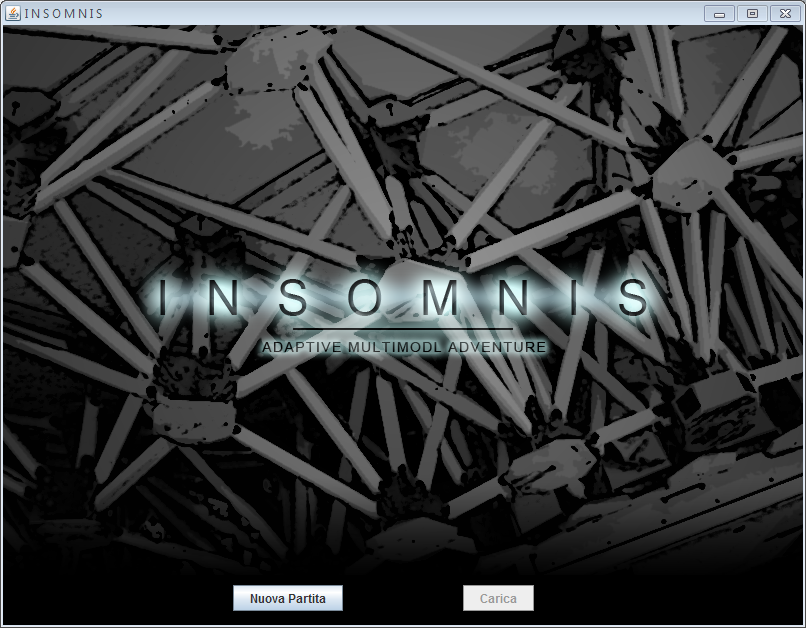Start a new game with Nuova Partita

288,598
